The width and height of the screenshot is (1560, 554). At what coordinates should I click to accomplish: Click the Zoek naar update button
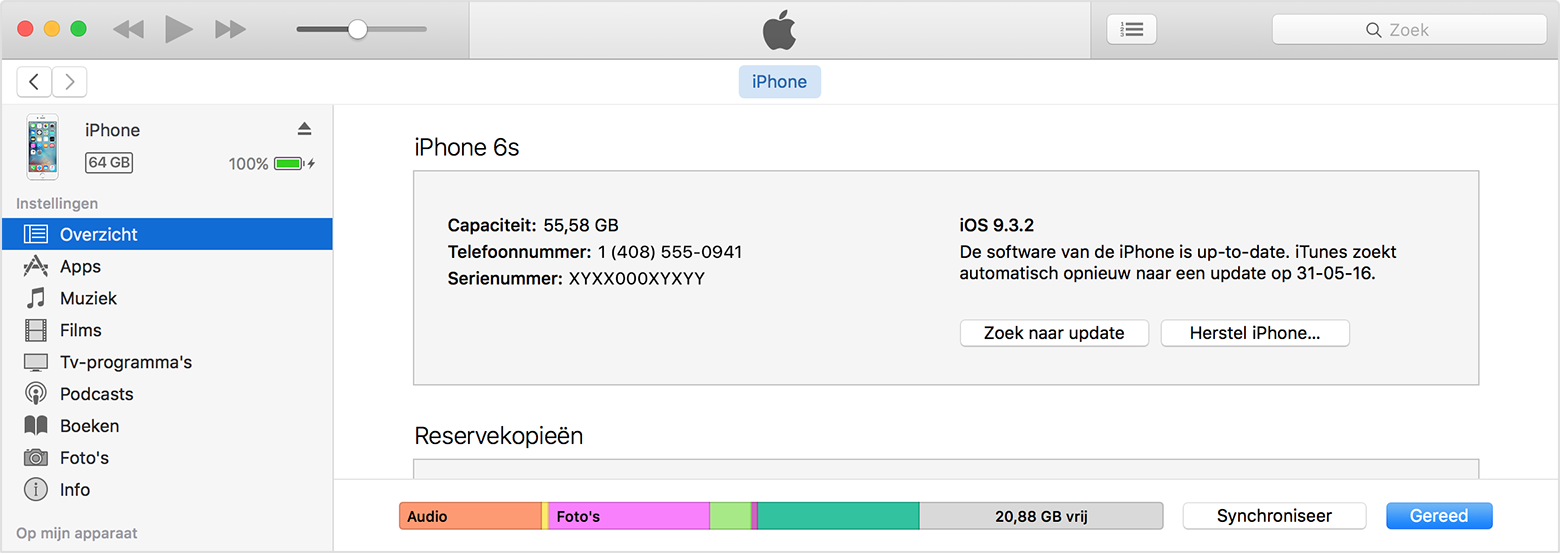tap(1054, 333)
